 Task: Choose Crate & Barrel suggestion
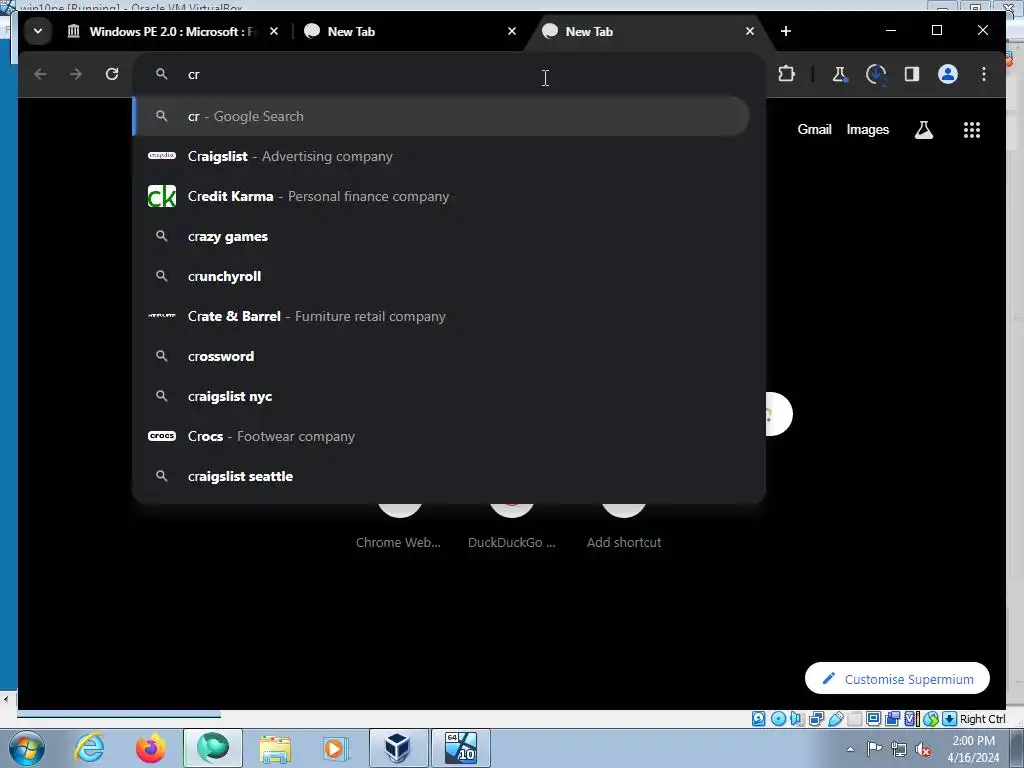coord(441,317)
